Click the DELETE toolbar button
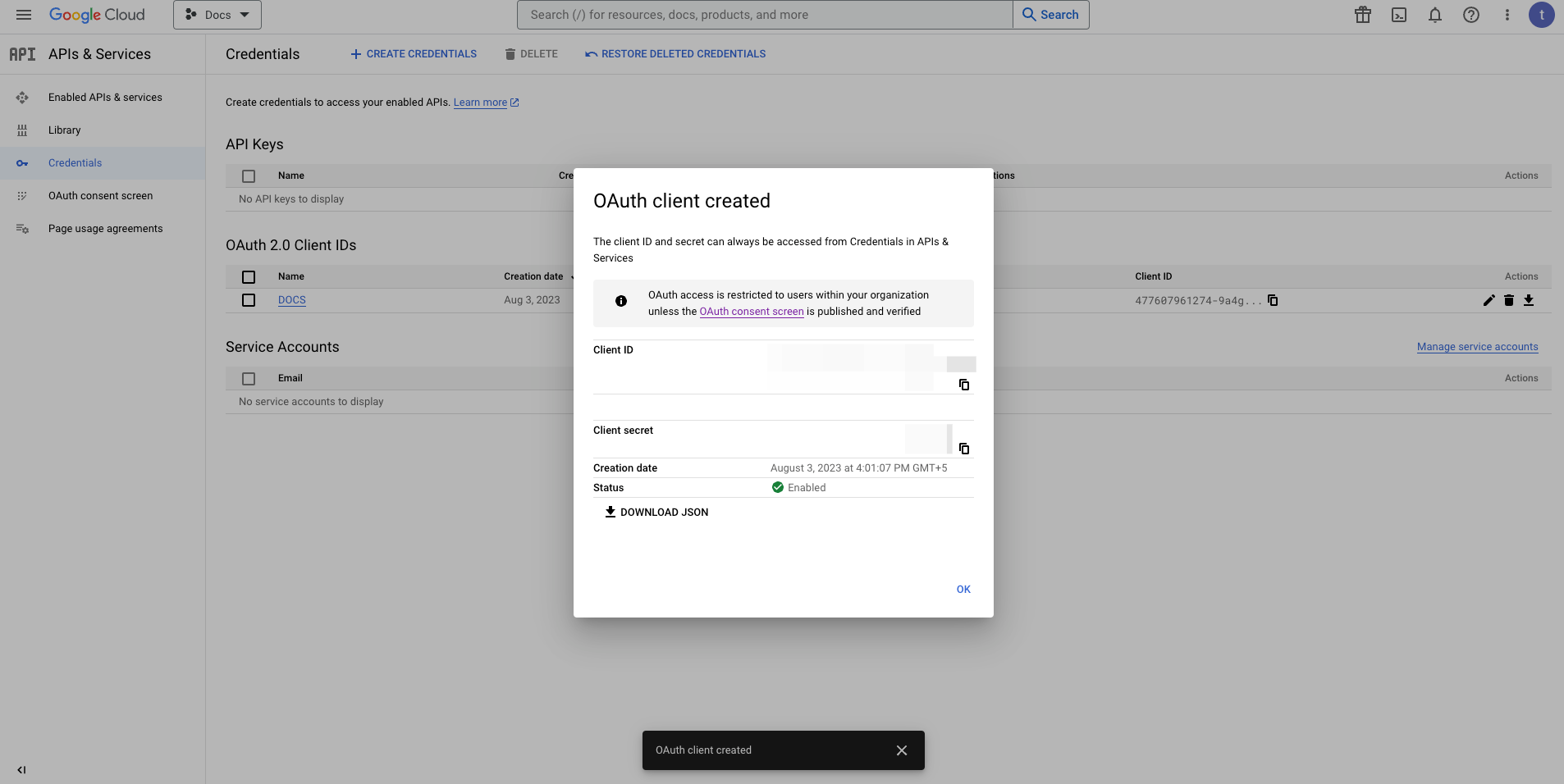 [531, 54]
